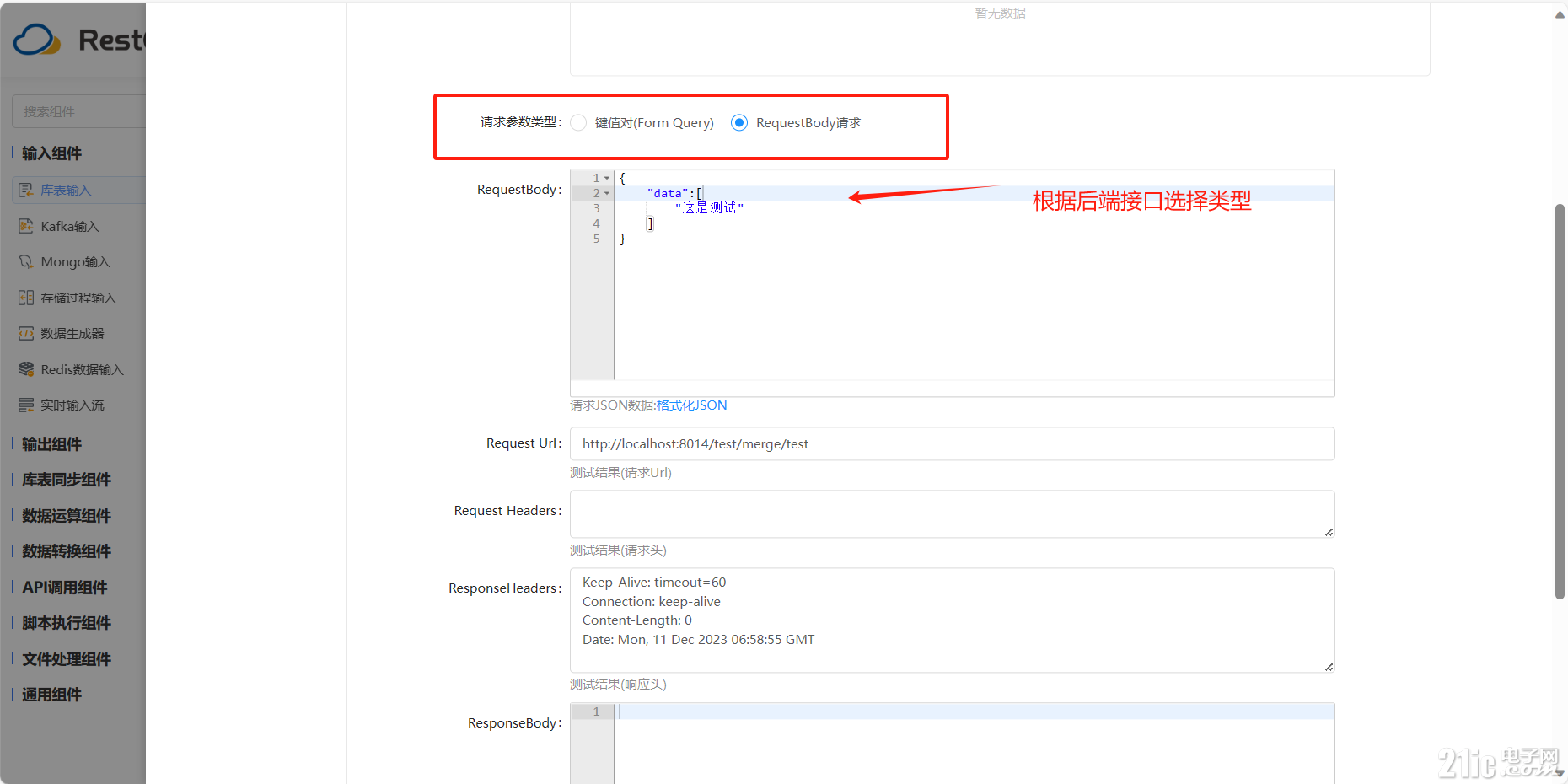This screenshot has height=784, width=1568.
Task: Click the 存储过程输入 component icon
Action: point(26,298)
